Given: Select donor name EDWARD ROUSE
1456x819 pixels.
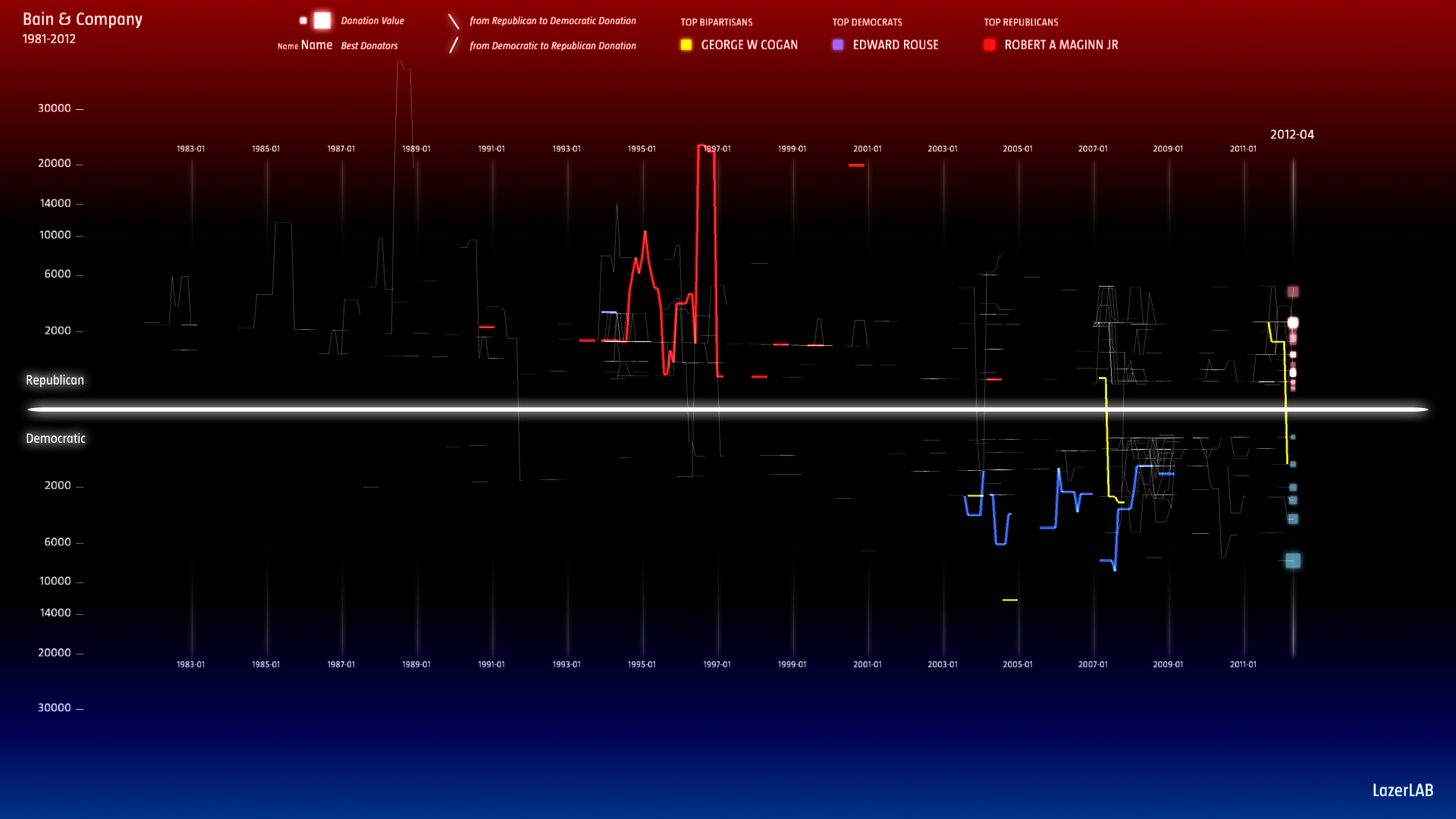Looking at the screenshot, I should (896, 45).
